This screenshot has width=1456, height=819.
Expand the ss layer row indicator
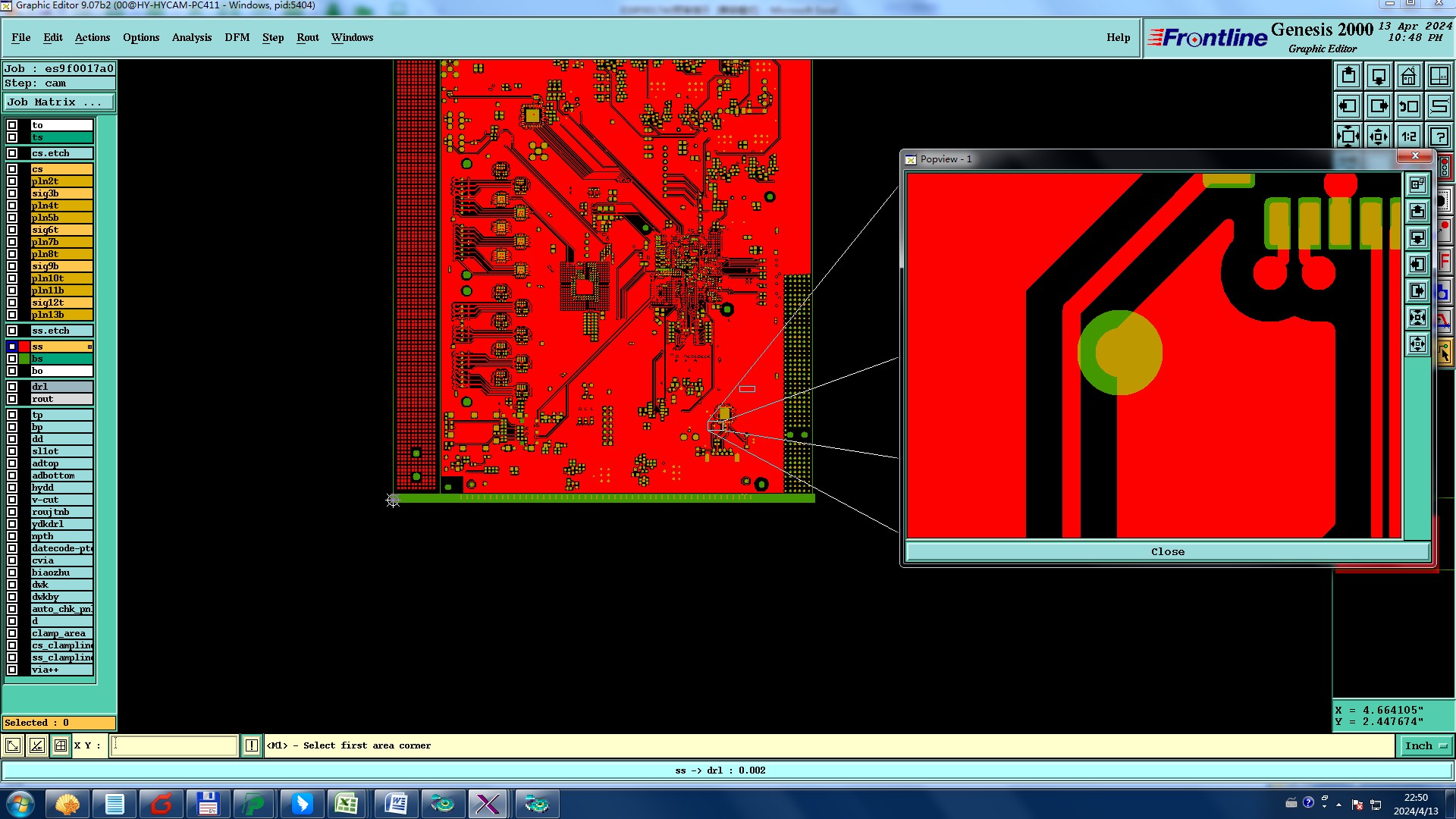click(x=89, y=347)
